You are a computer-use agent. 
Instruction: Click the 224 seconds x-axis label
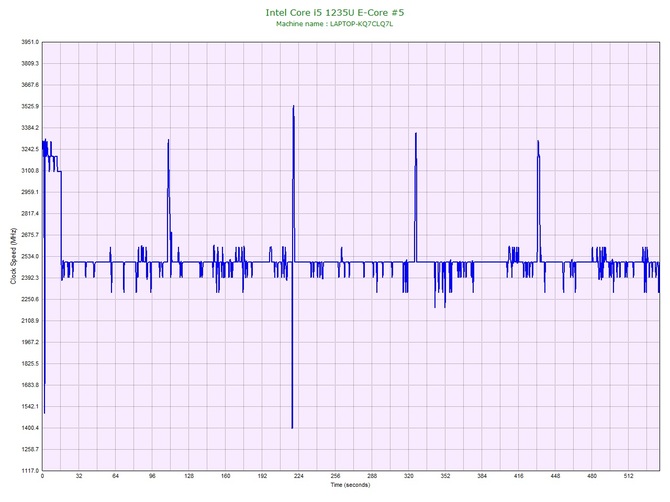pos(299,476)
